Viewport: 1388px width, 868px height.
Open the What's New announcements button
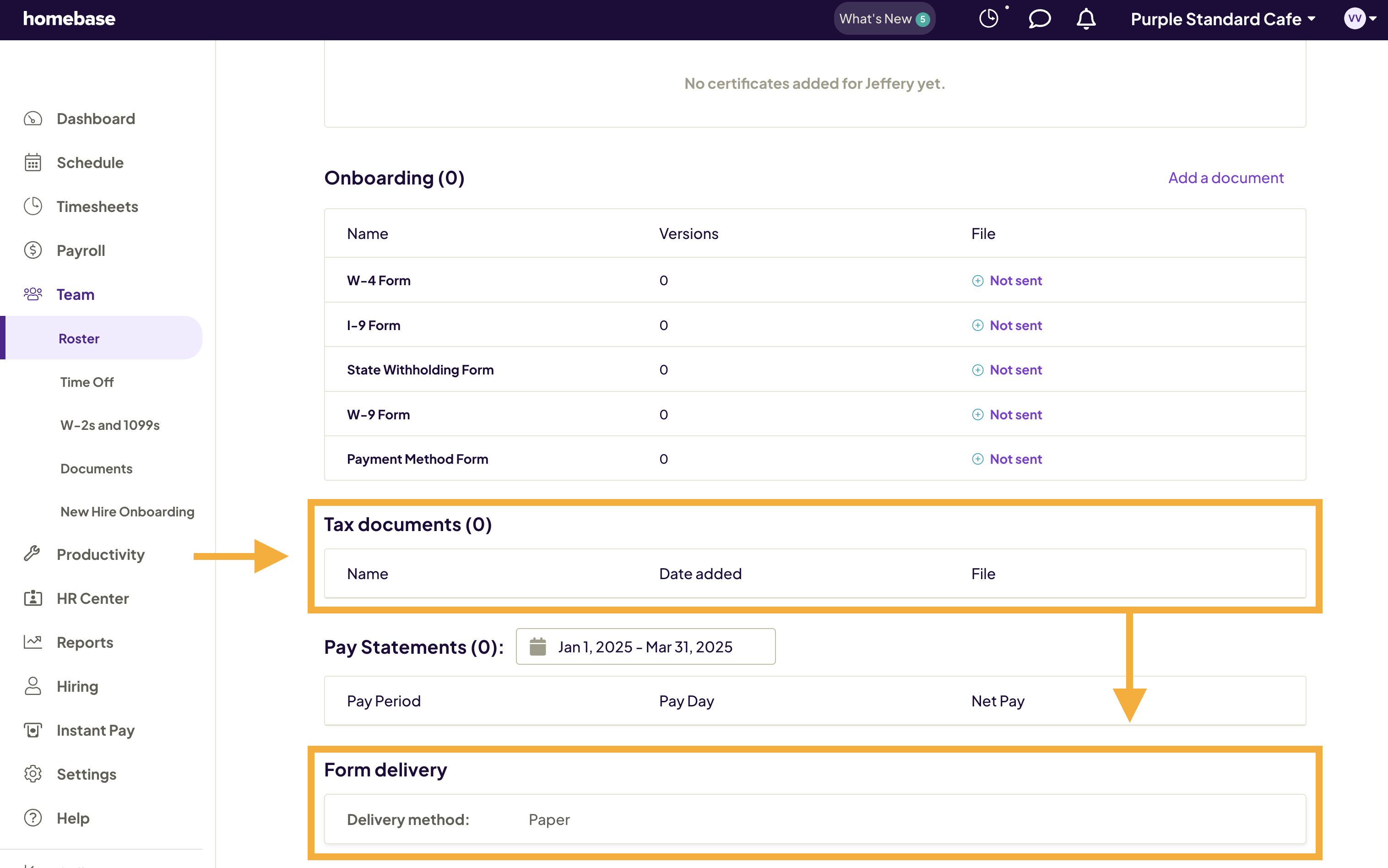884,19
